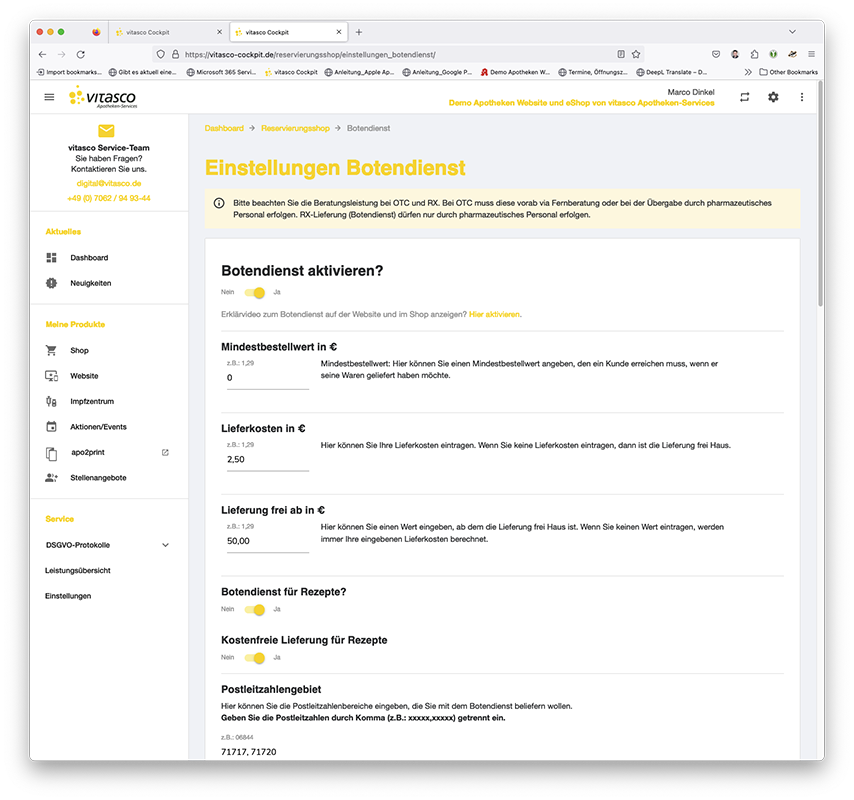Image resolution: width=854 pixels, height=800 pixels.
Task: Open Impfzentrum in the sidebar menu
Action: (x=92, y=401)
